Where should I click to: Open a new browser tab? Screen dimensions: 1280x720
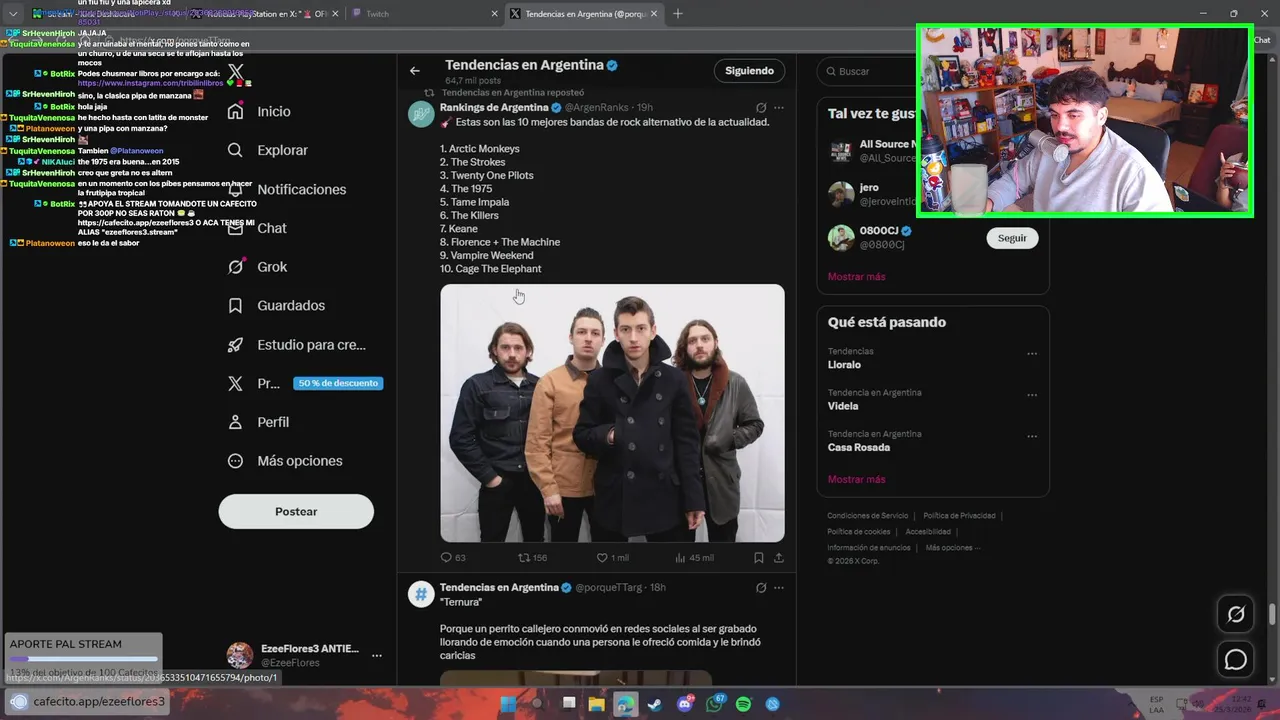pyautogui.click(x=678, y=14)
